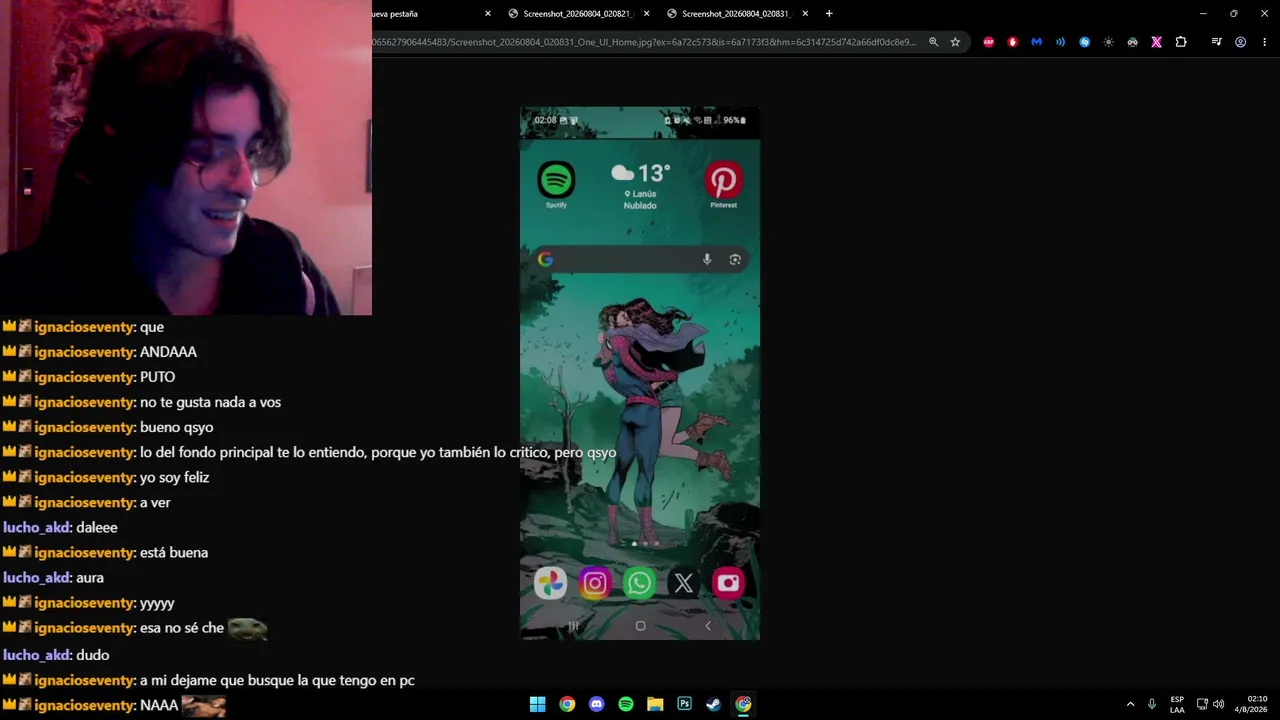The width and height of the screenshot is (1280, 720).
Task: Open Spotify from the taskbar
Action: (626, 704)
